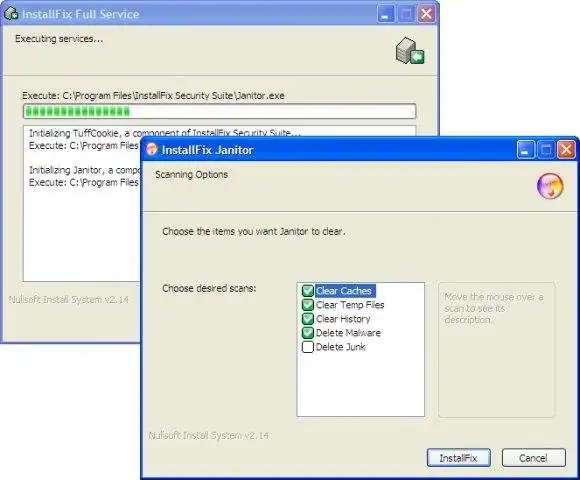Click the green progress bar in Full Service
The width and height of the screenshot is (580, 480).
point(219,111)
